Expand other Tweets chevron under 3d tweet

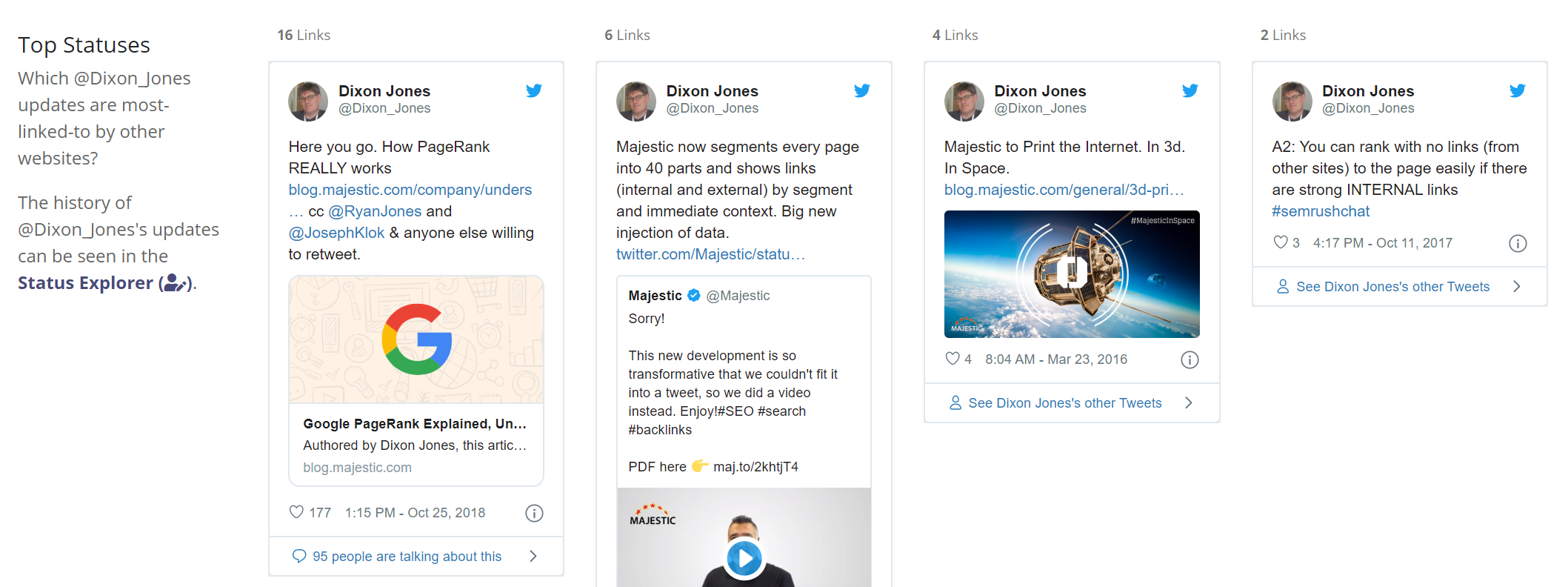coord(1189,402)
